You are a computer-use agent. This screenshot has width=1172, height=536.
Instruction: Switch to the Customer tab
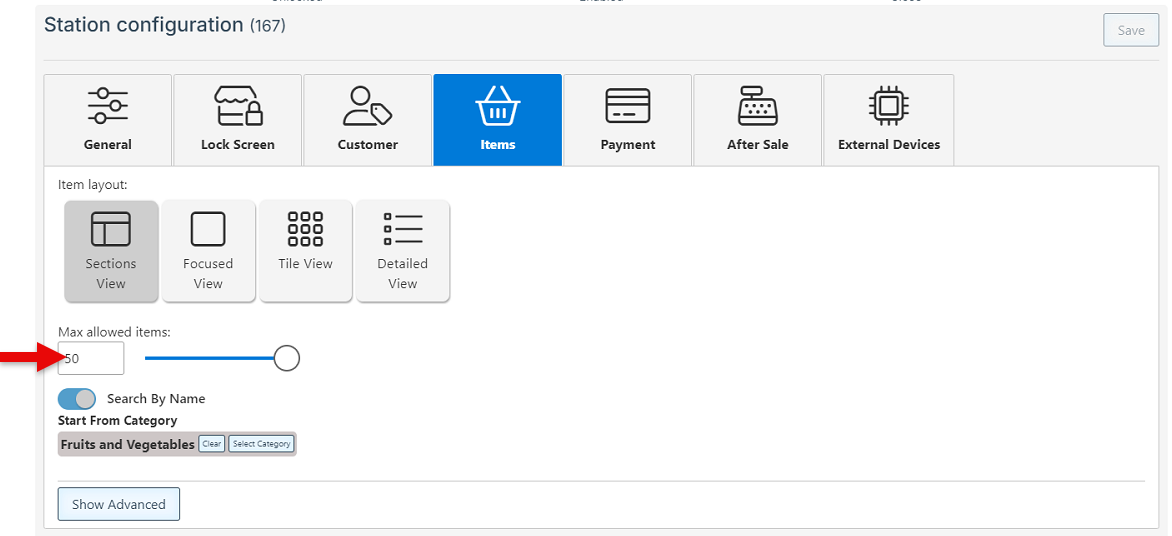[x=367, y=120]
